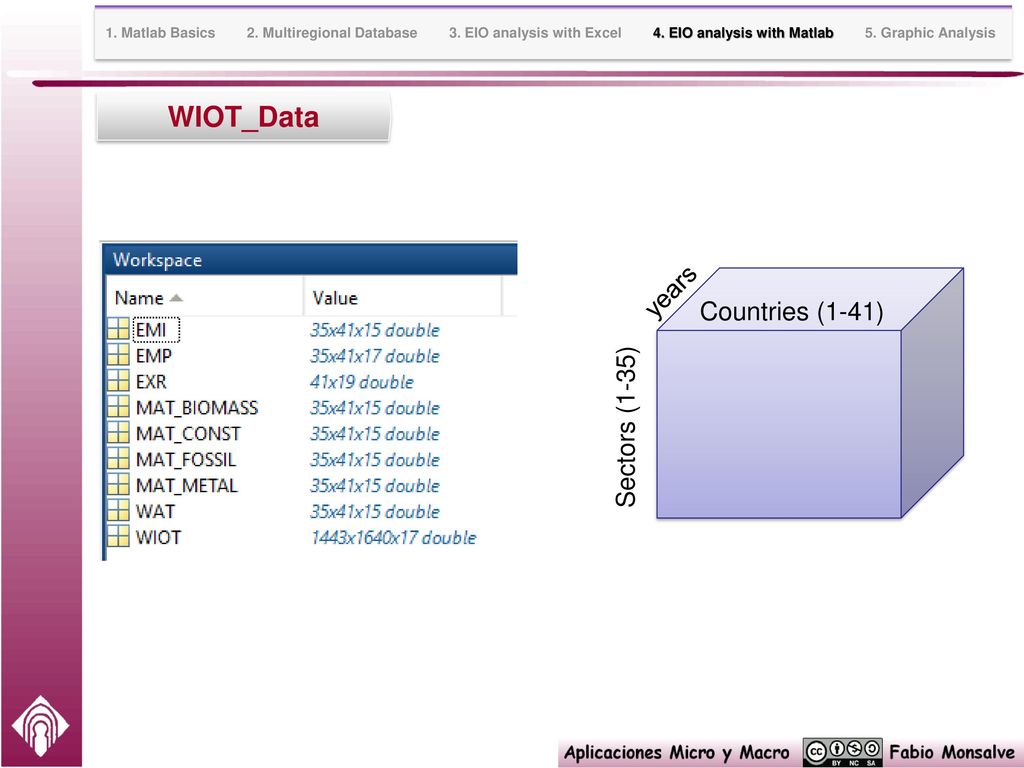Click the WIOT_Data slide title
This screenshot has height=768, width=1024.
(243, 117)
